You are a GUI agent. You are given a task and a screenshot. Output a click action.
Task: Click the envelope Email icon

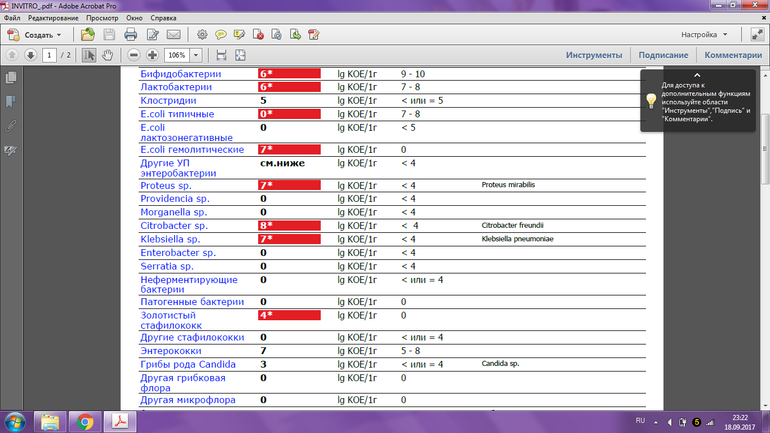click(x=173, y=34)
